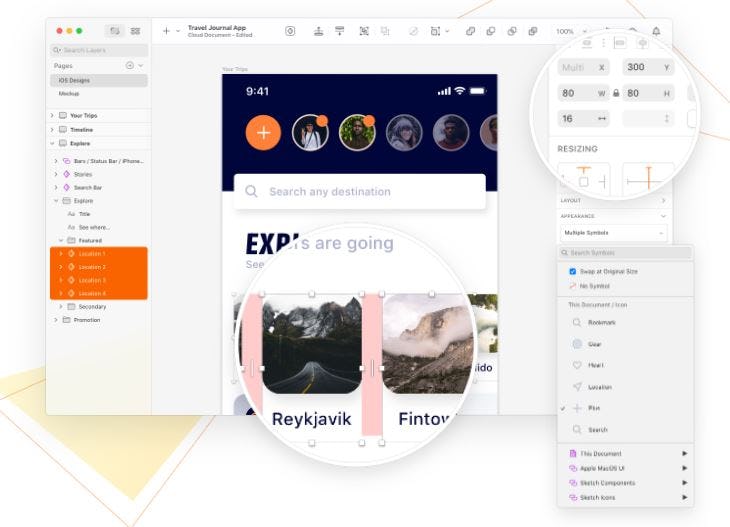This screenshot has height=527, width=730.
Task: Select the Mockup page
Action: 70,93
